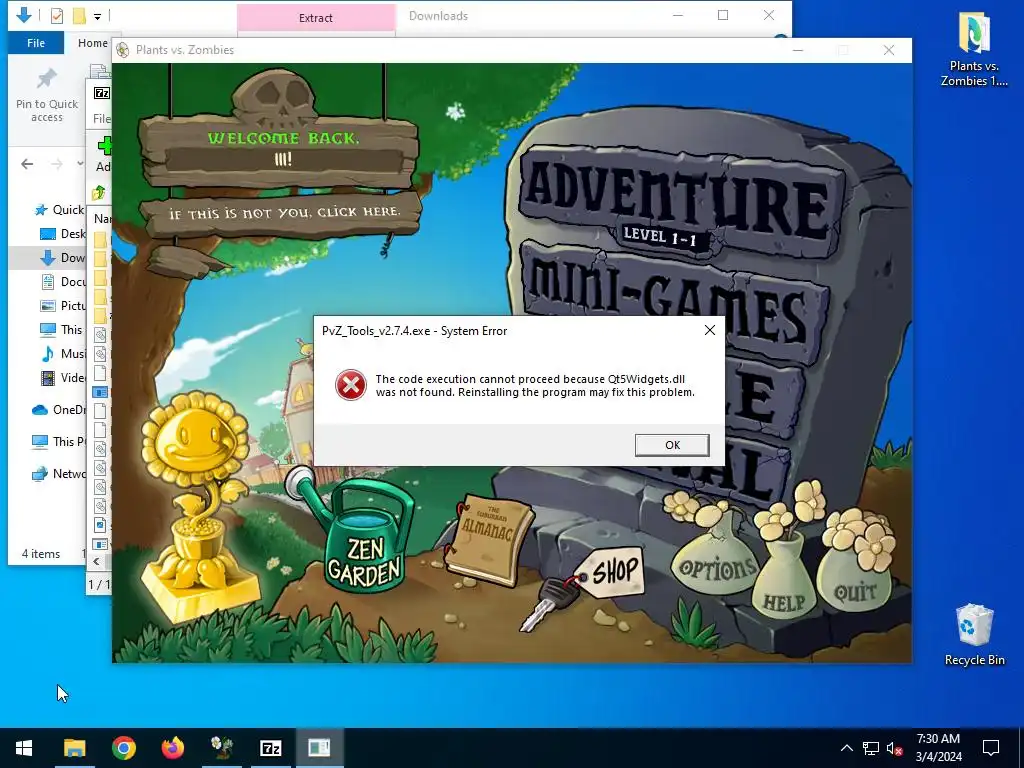Click the Quit vase
This screenshot has width=1024, height=768.
click(855, 575)
